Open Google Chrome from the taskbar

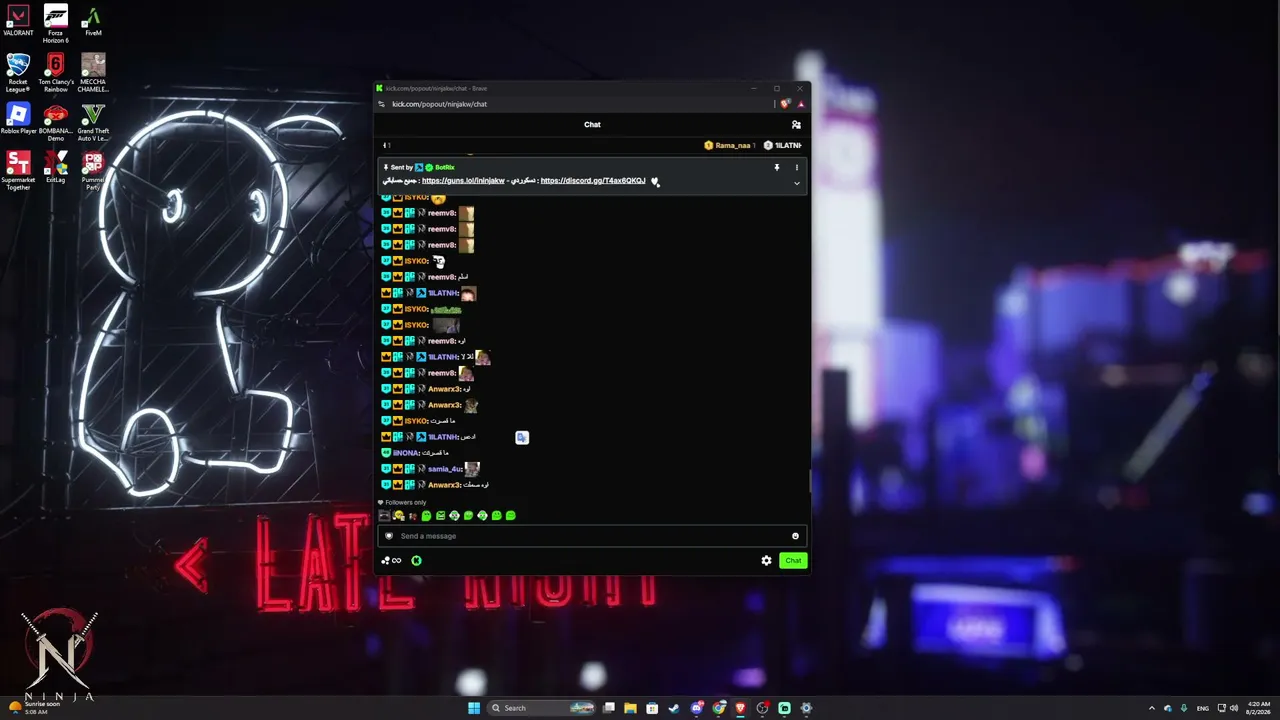(719, 708)
